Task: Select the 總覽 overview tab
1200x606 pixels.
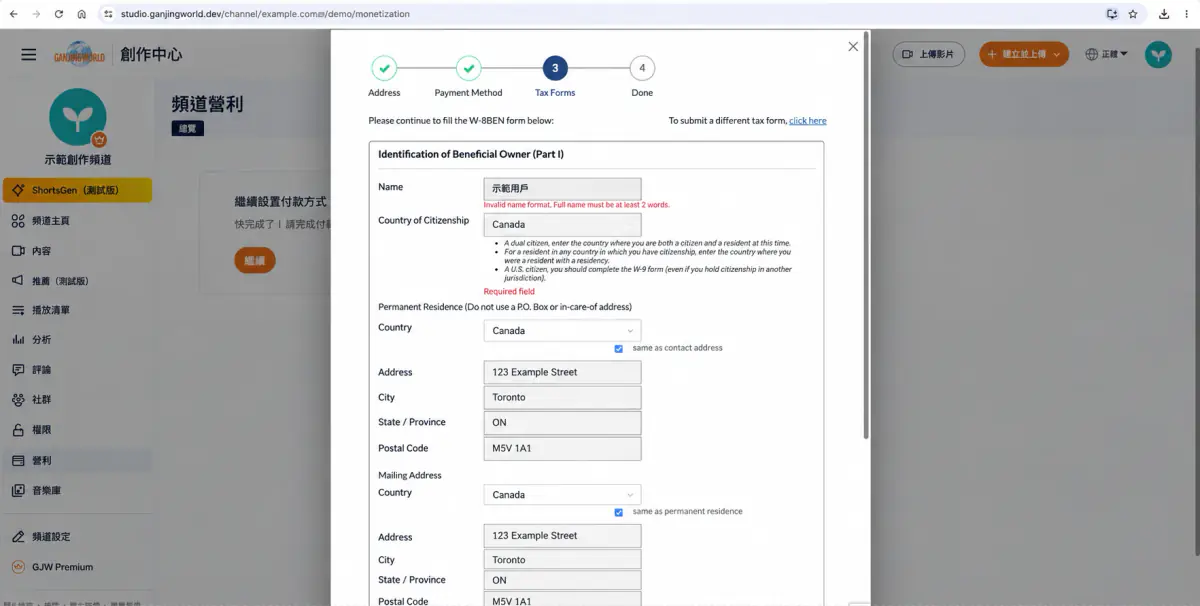Action: click(186, 128)
